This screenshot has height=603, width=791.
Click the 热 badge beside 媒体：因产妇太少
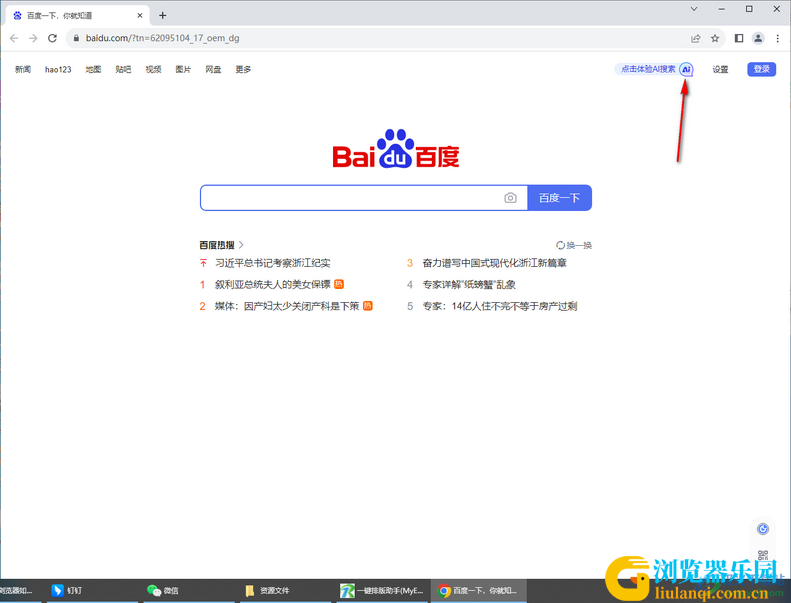point(368,306)
